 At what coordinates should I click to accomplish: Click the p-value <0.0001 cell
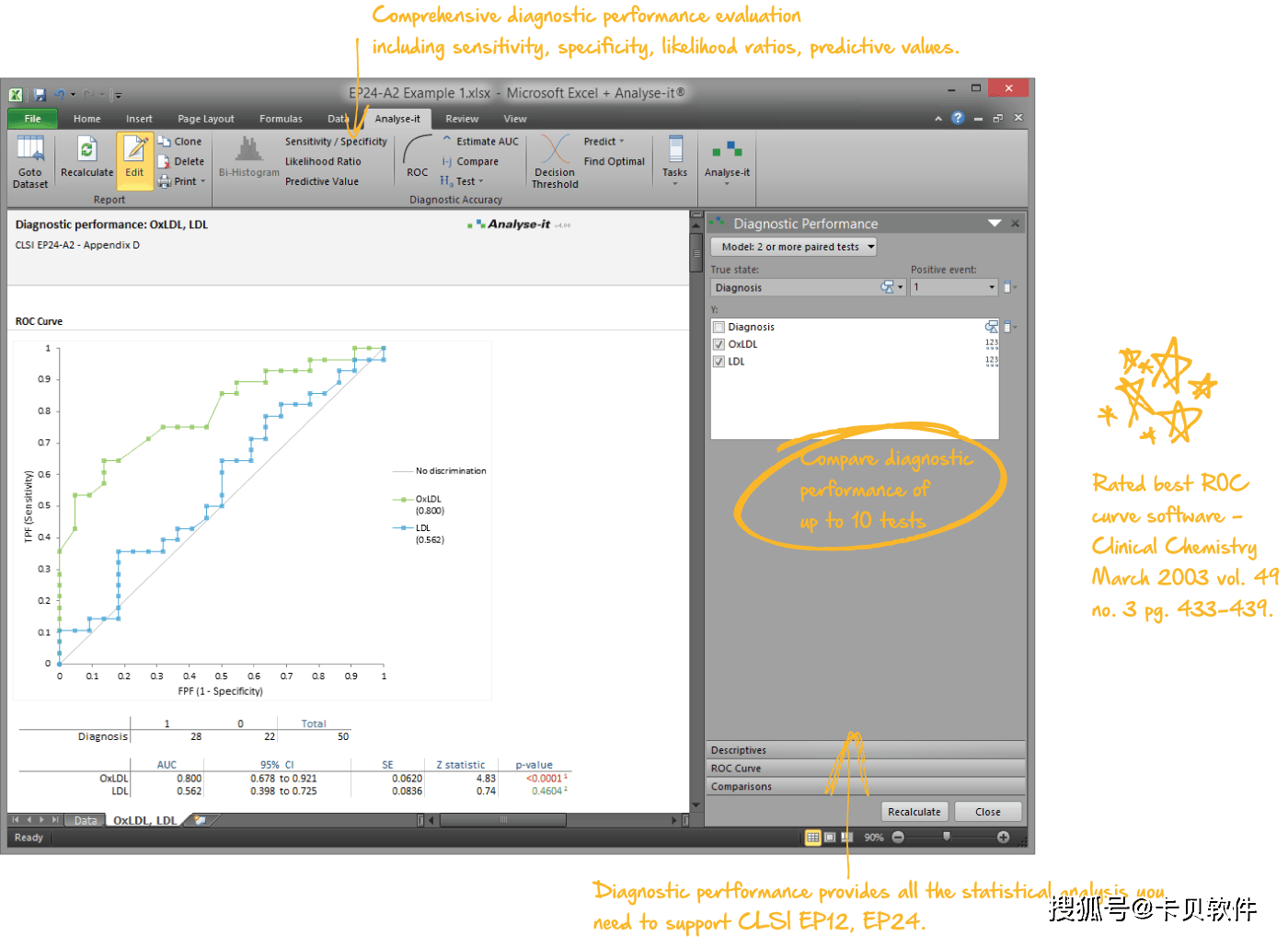point(546,779)
